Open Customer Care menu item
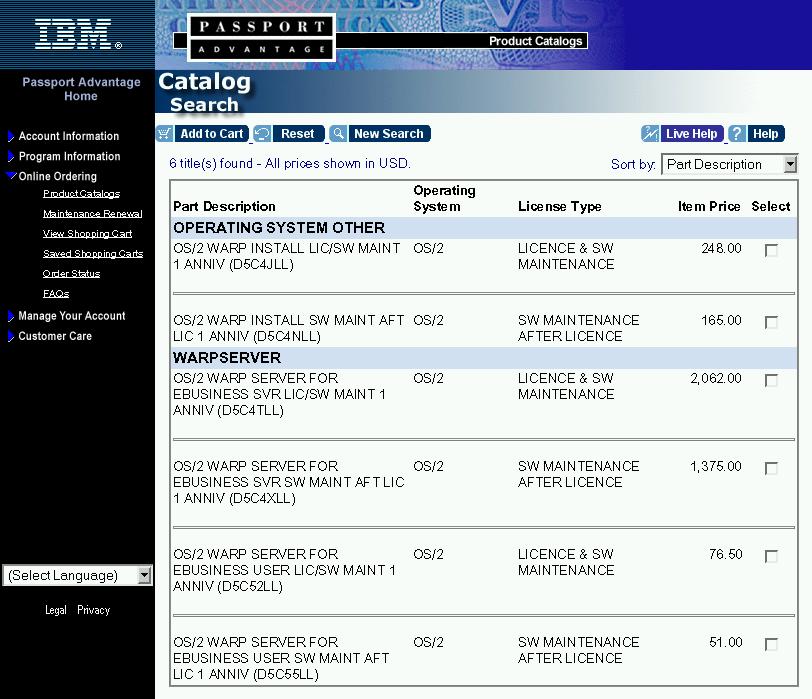The height and width of the screenshot is (699, 812). 55,336
